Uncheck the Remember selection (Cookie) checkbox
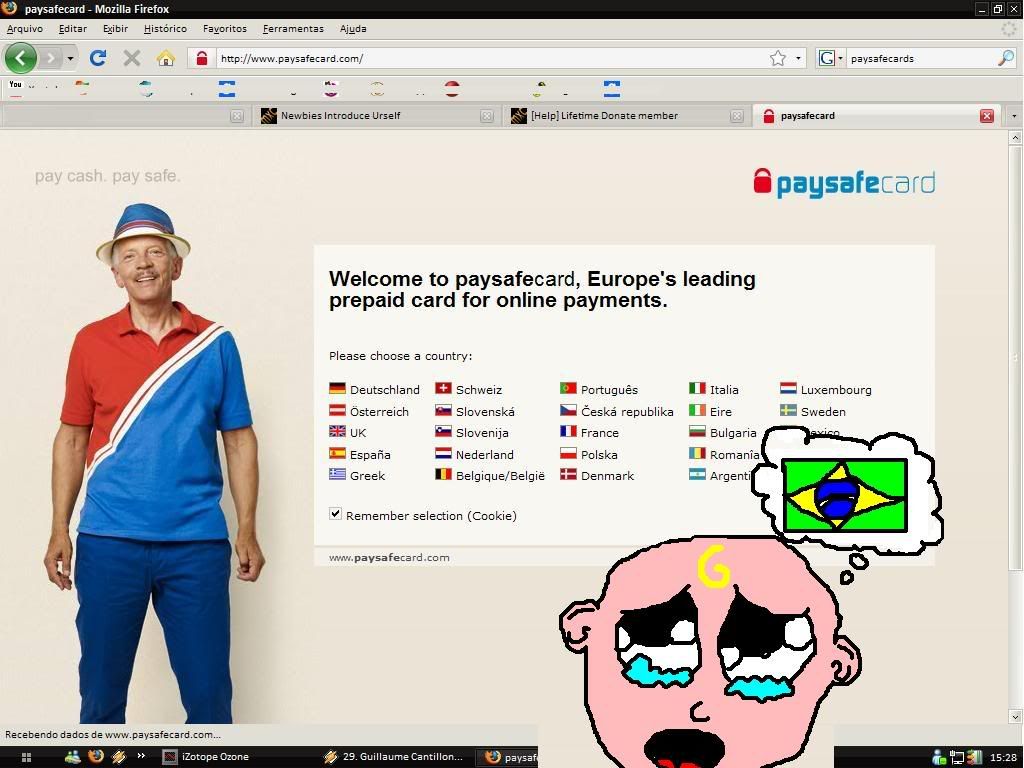The image size is (1024, 768). pyautogui.click(x=336, y=513)
